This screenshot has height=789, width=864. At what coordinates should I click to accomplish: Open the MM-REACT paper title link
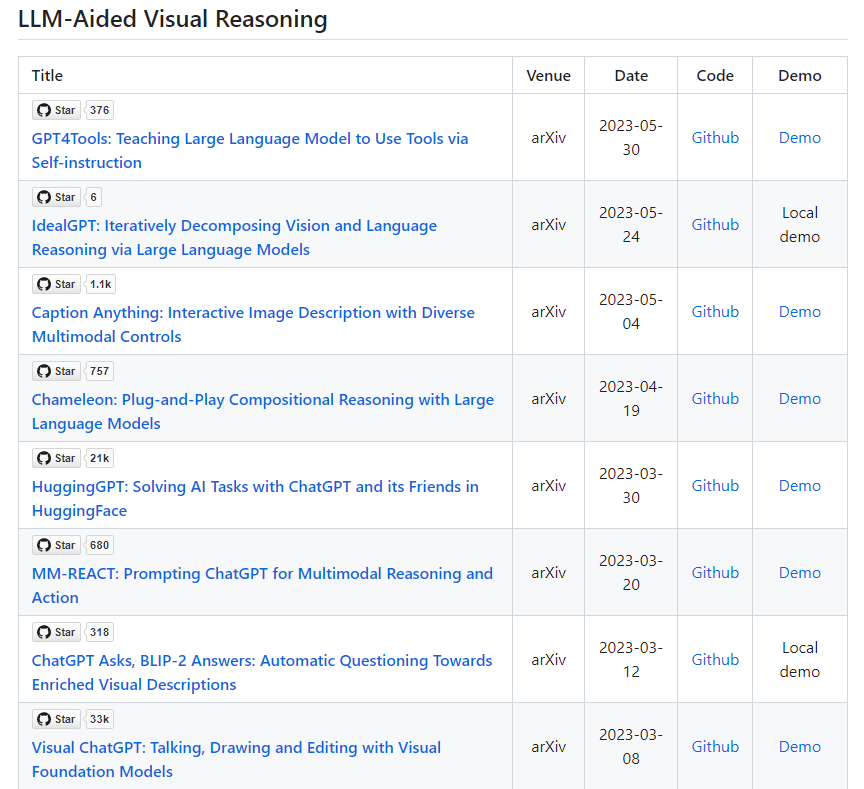click(262, 586)
